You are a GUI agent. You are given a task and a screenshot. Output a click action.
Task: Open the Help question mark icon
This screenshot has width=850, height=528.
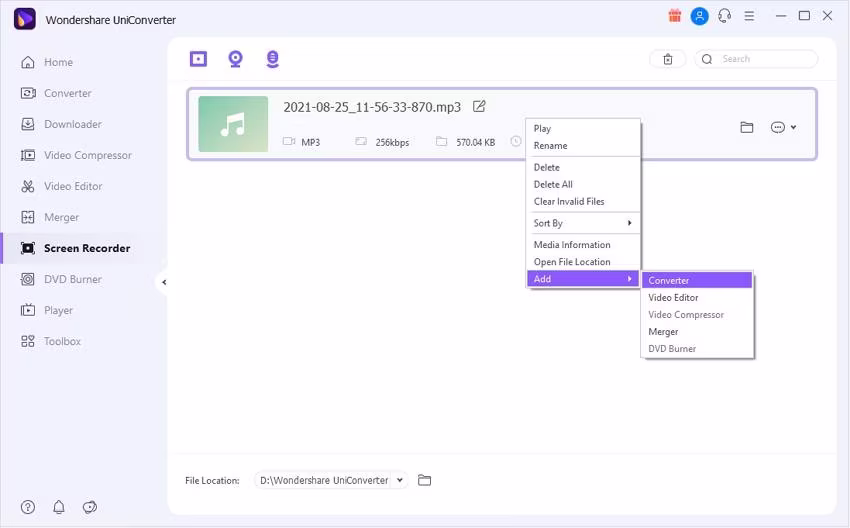(x=28, y=507)
